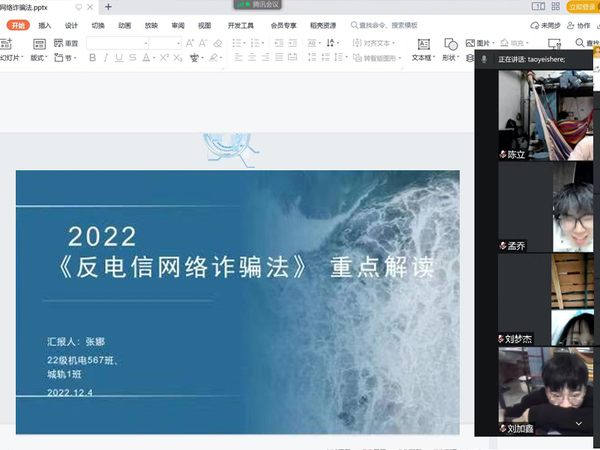The width and height of the screenshot is (600, 450).
Task: Click the command search field 查找命令
Action: [385, 25]
